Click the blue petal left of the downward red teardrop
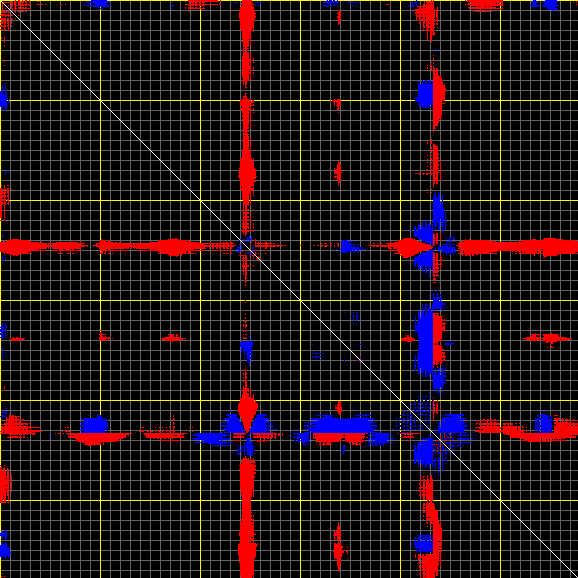This screenshot has width=578, height=578. click(x=233, y=424)
